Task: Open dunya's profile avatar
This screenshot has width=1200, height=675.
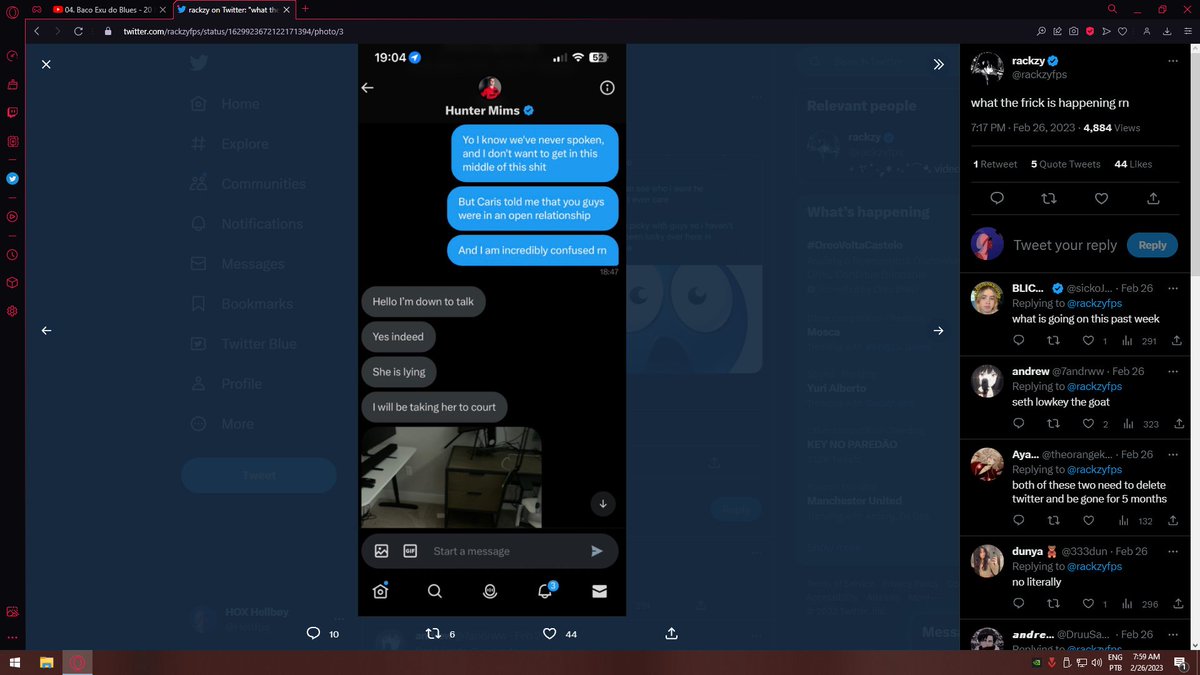Action: click(987, 561)
